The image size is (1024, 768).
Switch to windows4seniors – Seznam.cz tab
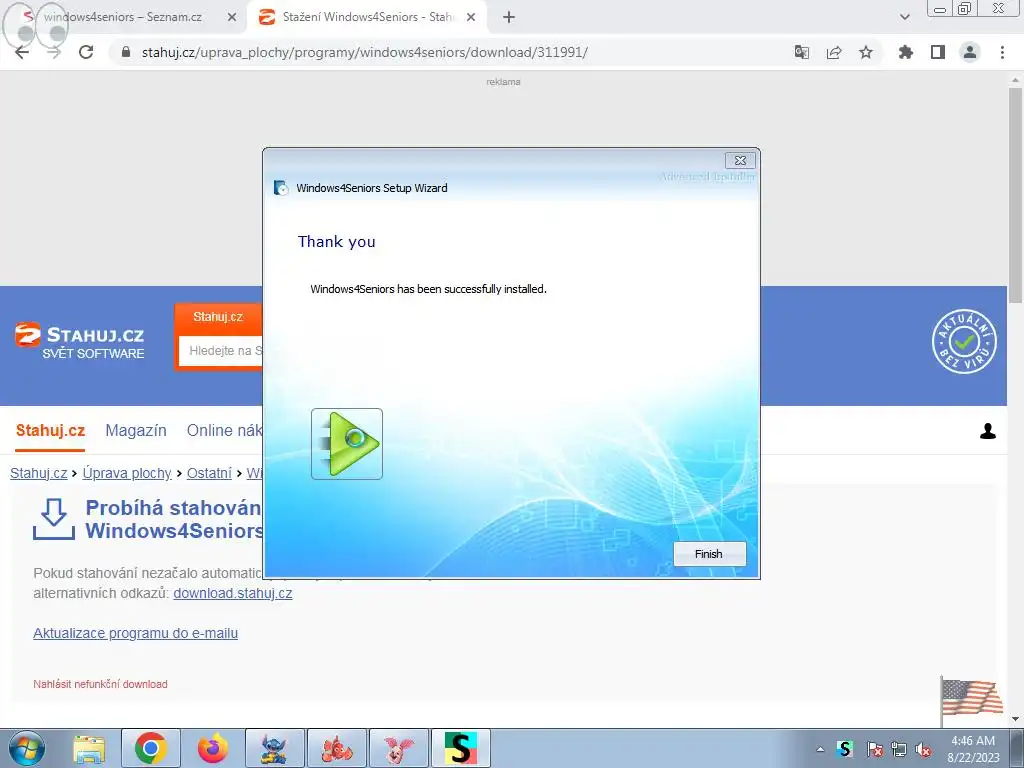tap(123, 17)
